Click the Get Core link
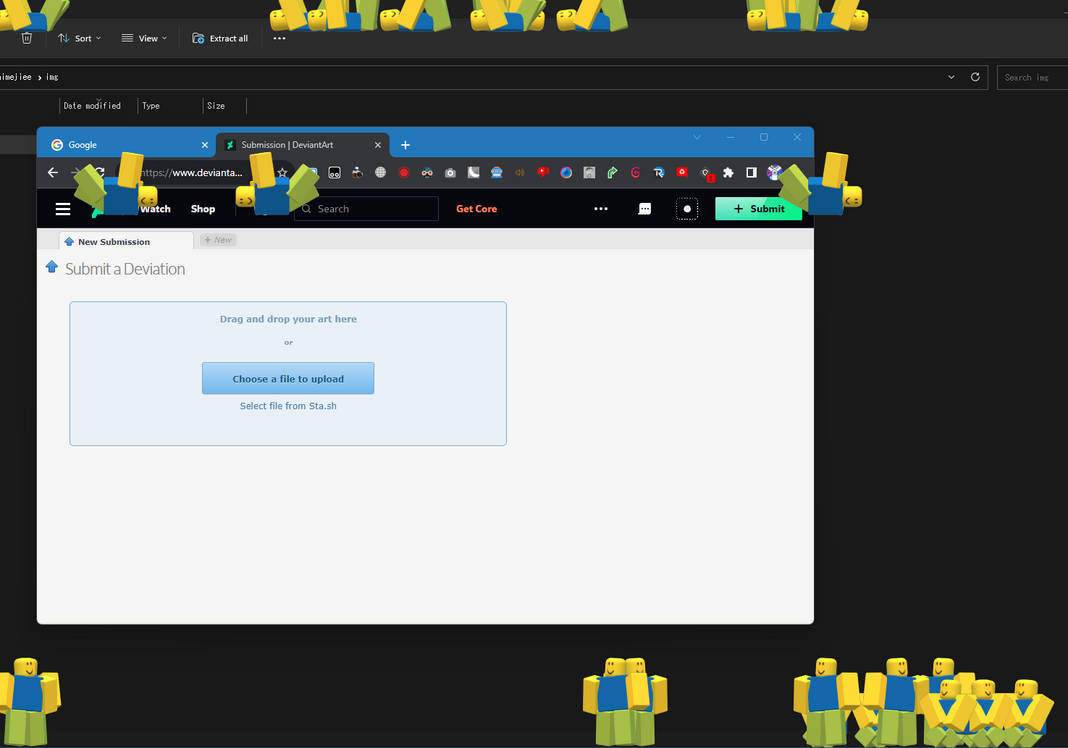Viewport: 1068px width, 748px height. [476, 209]
